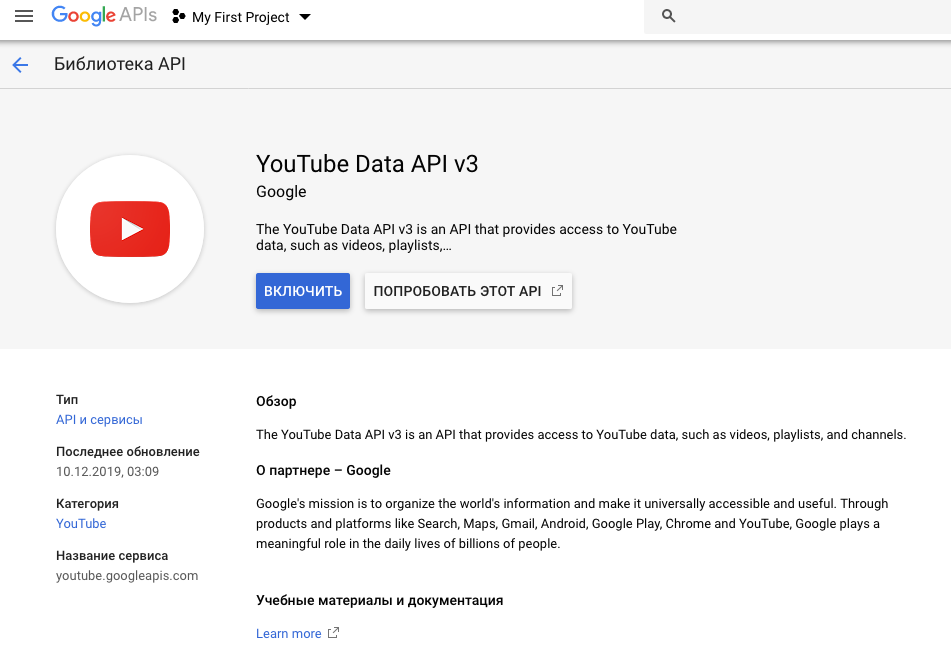
Task: Click the Google publisher name
Action: (x=281, y=192)
